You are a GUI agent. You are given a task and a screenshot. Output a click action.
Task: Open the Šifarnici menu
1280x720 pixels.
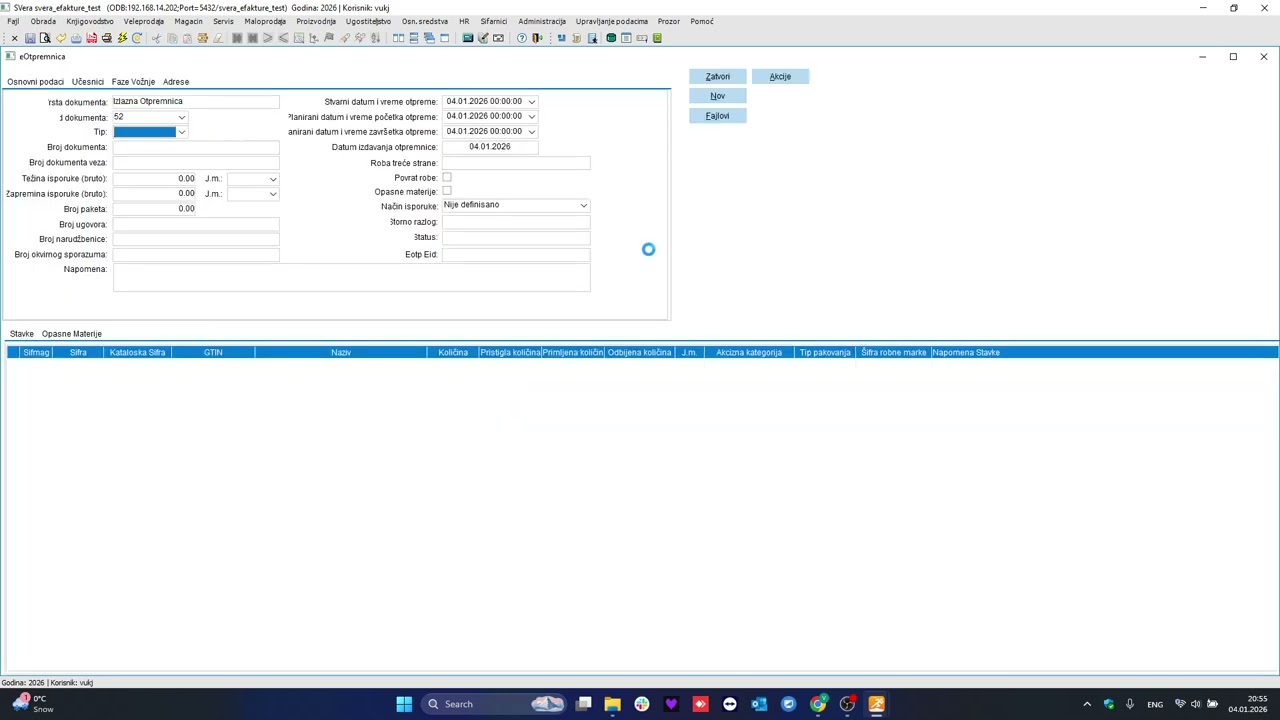point(493,21)
